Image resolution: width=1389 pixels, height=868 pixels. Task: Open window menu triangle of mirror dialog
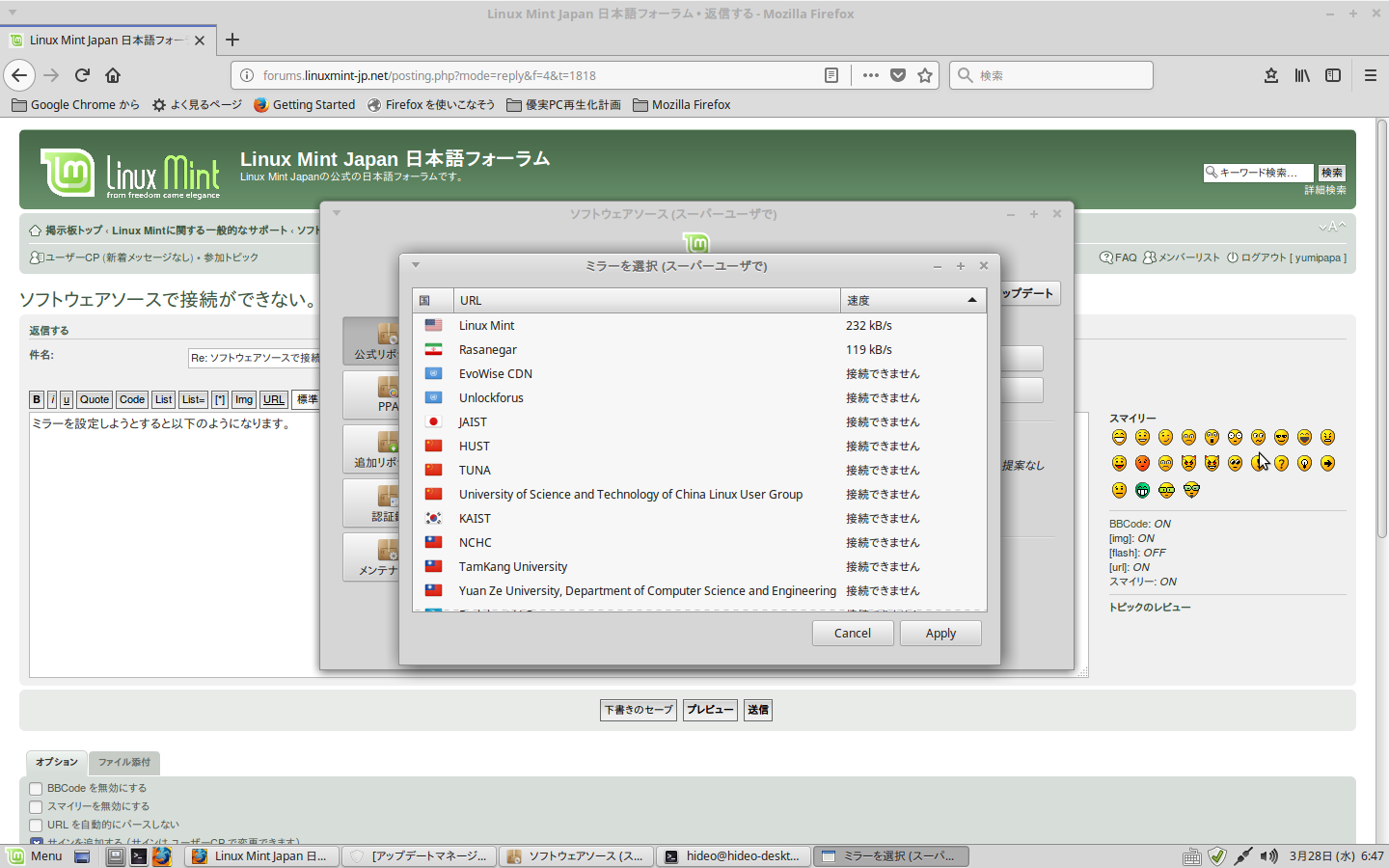[x=416, y=265]
